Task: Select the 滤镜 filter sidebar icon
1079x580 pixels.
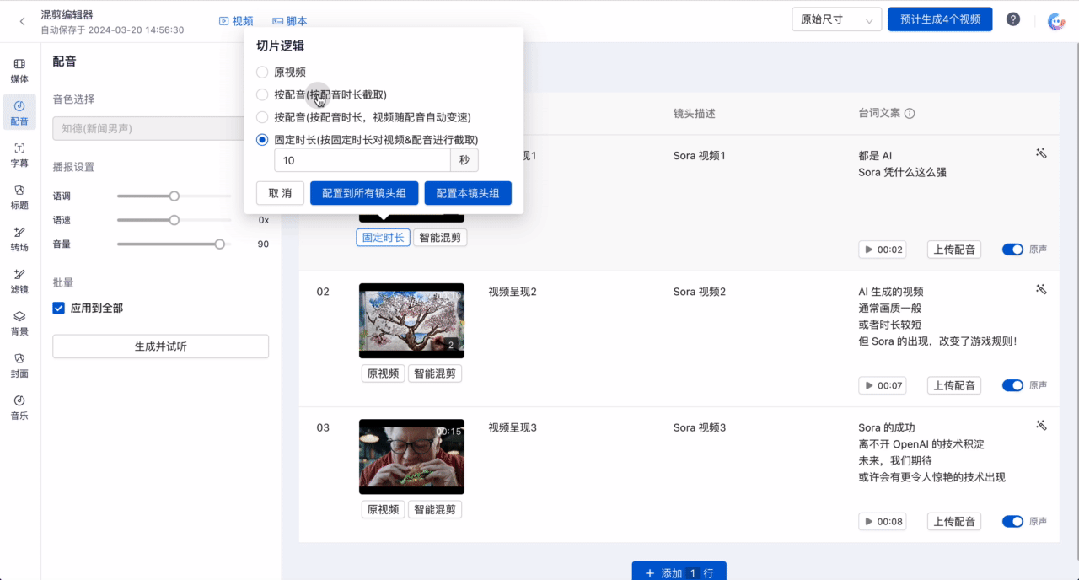Action: tap(19, 281)
